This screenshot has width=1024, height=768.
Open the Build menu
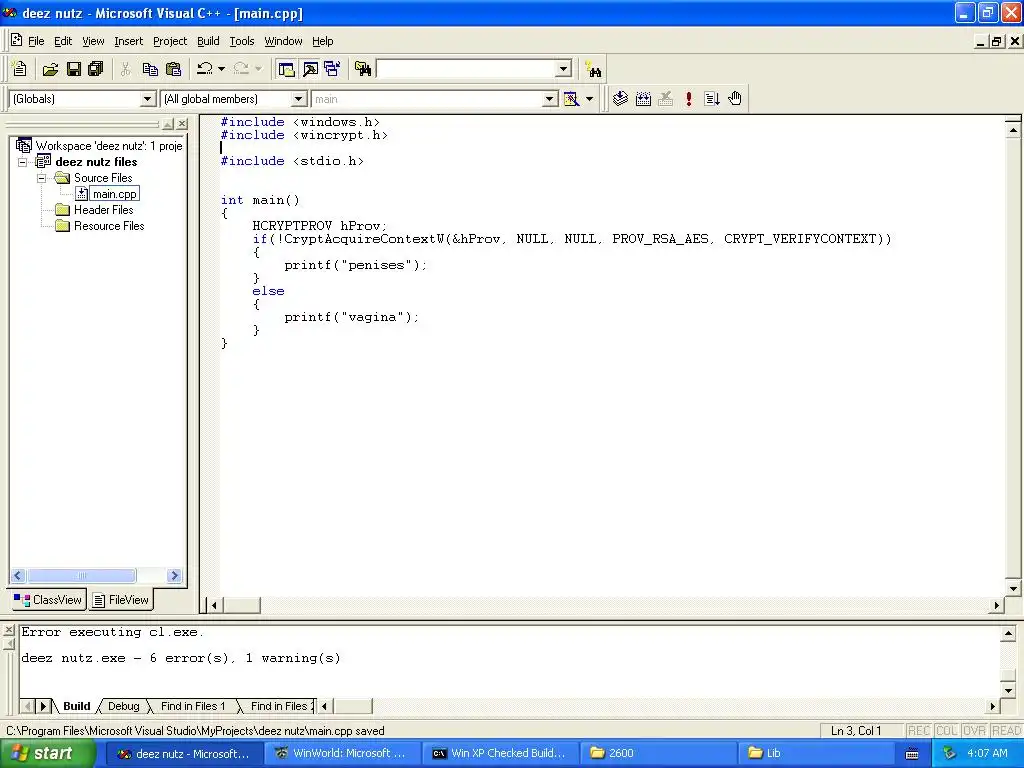[x=208, y=41]
